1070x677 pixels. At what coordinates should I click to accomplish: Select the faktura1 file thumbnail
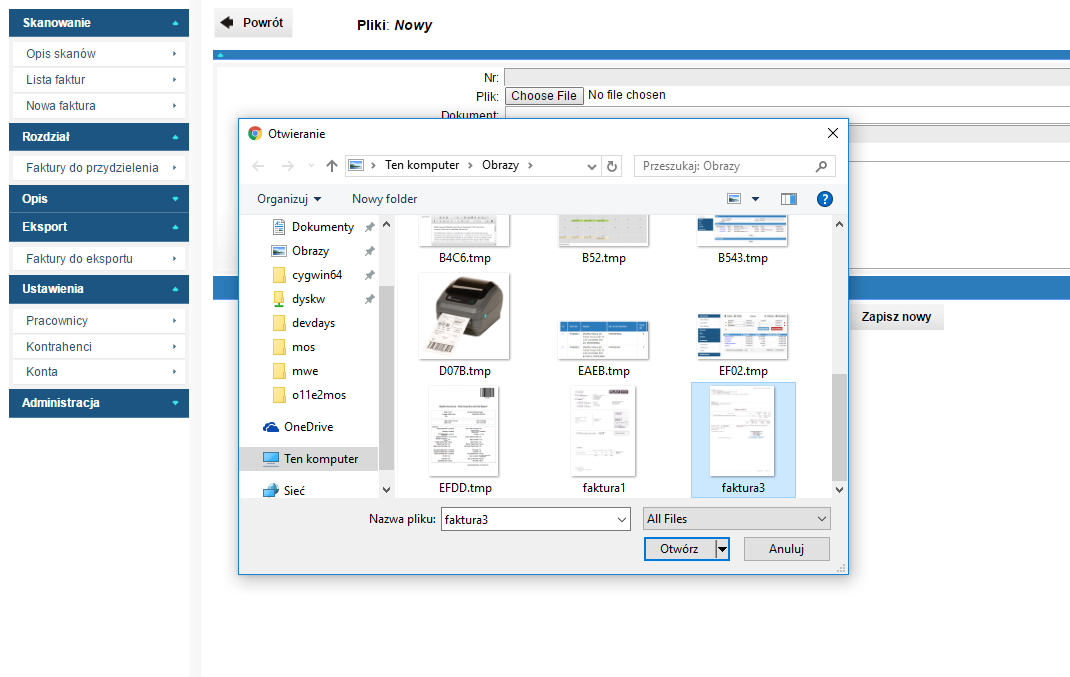[x=603, y=440]
